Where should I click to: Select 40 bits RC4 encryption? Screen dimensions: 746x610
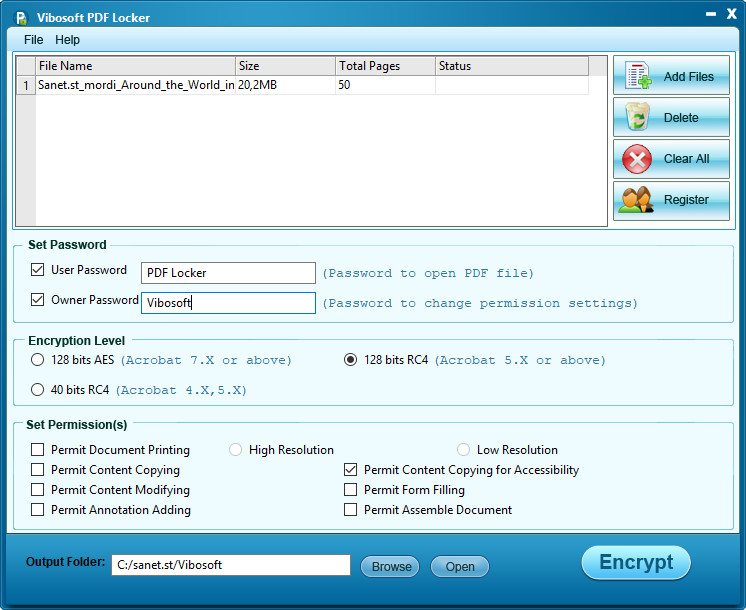(37, 390)
